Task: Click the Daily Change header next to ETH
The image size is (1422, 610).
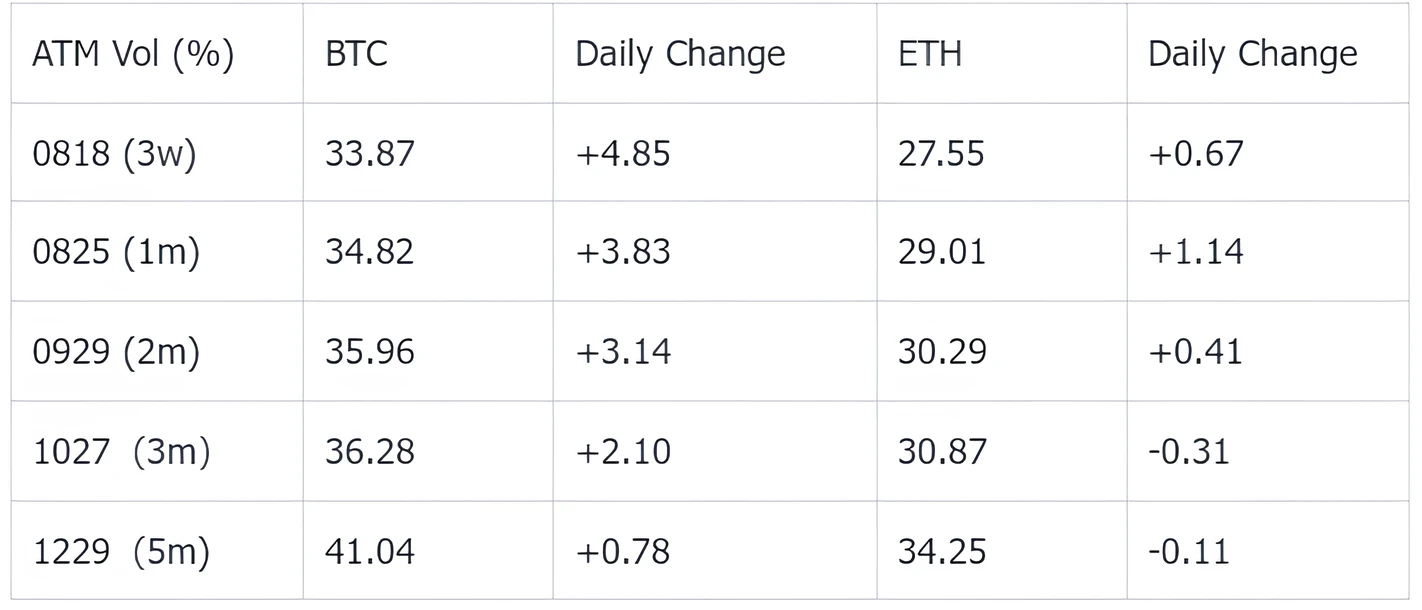Action: click(x=1252, y=54)
